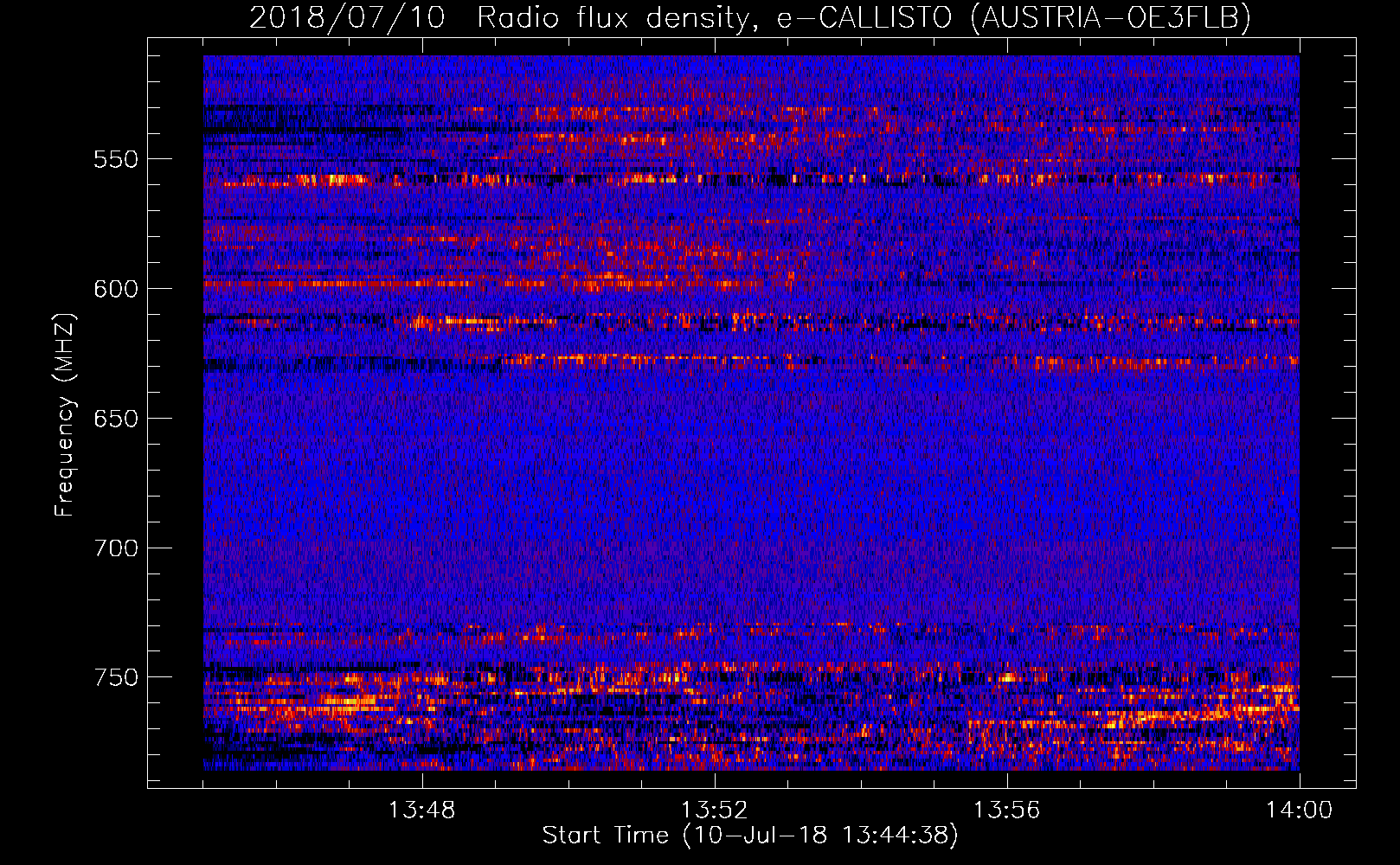This screenshot has height=865, width=1400.
Task: Click the 14:00 time tick label
Action: tap(1299, 811)
